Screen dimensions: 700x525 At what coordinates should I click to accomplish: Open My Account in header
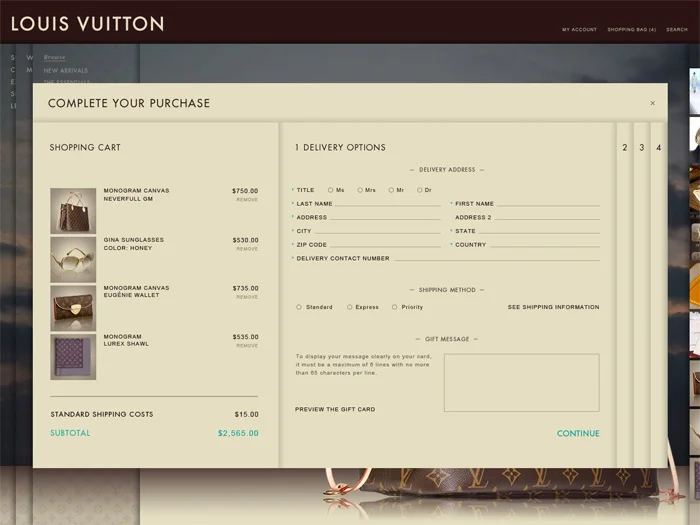pyautogui.click(x=579, y=29)
